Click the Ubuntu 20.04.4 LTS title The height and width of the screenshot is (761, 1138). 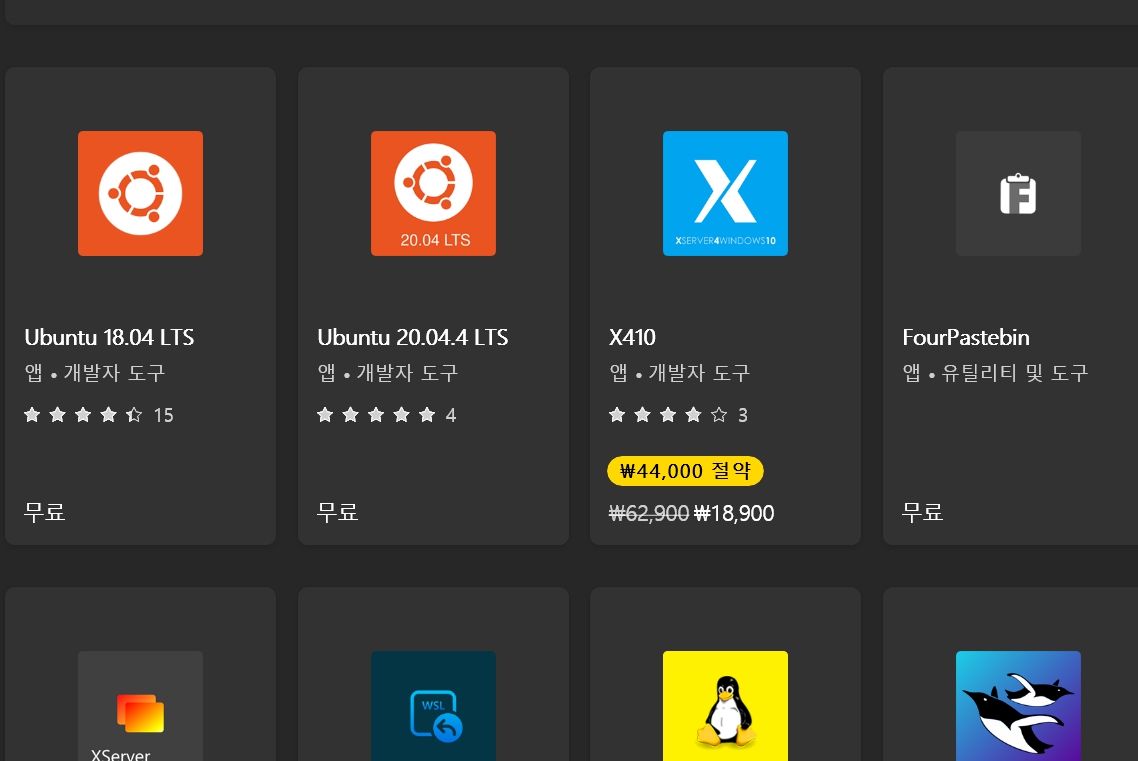coord(412,337)
